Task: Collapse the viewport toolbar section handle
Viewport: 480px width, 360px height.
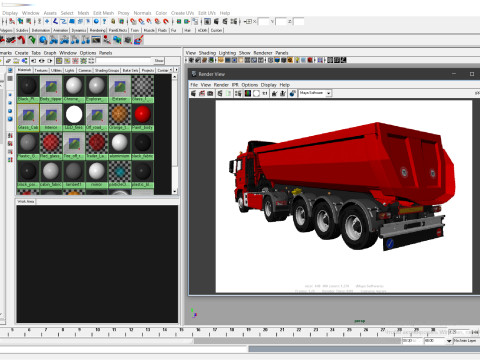Action: [x=185, y=60]
